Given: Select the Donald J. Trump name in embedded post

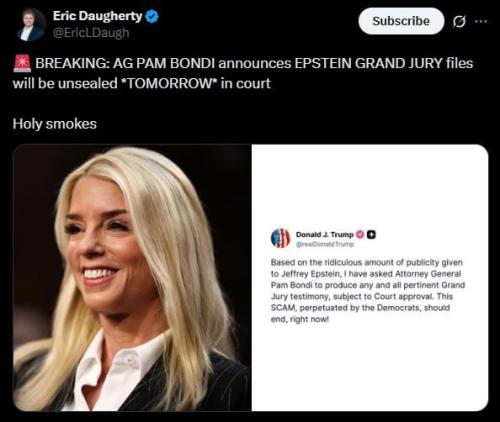Looking at the screenshot, I should (x=325, y=235).
